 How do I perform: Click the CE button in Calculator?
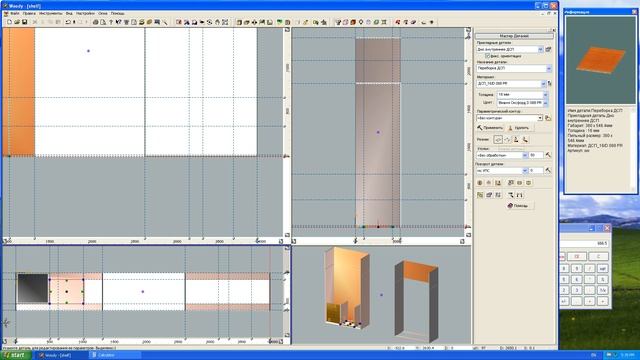click(x=577, y=256)
